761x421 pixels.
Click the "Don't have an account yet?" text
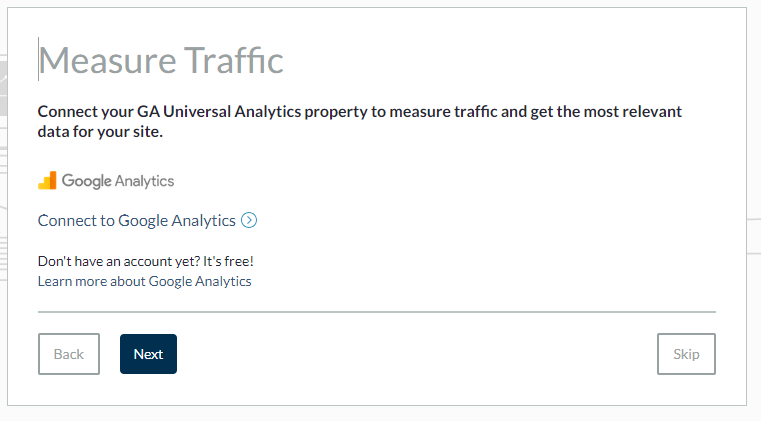point(118,261)
